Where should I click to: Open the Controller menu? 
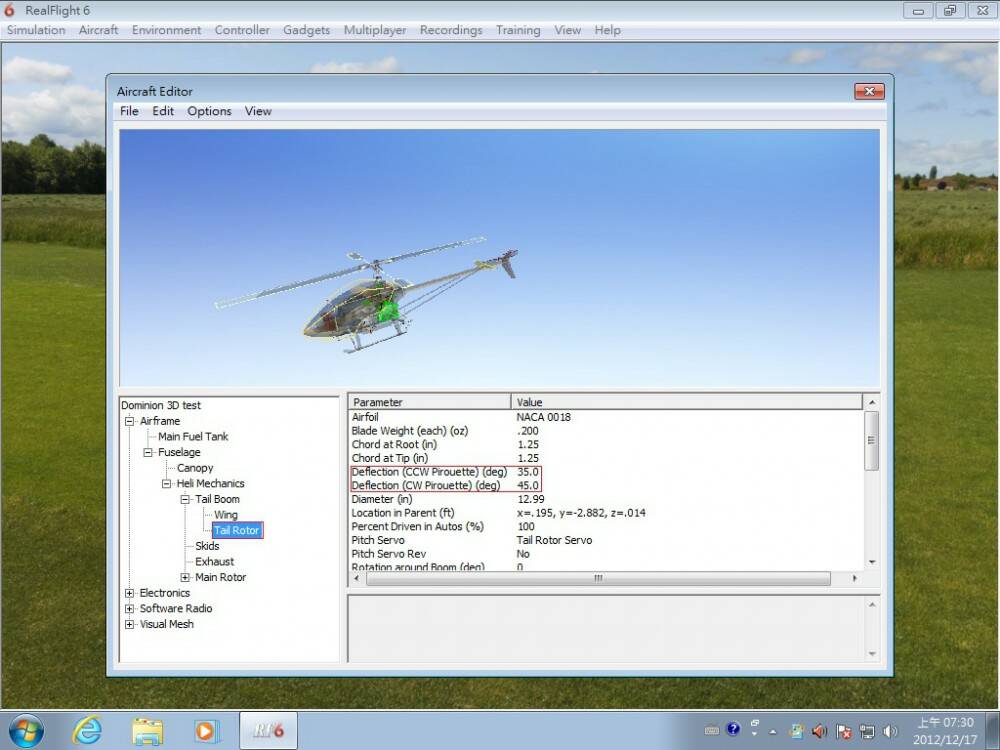pyautogui.click(x=242, y=30)
